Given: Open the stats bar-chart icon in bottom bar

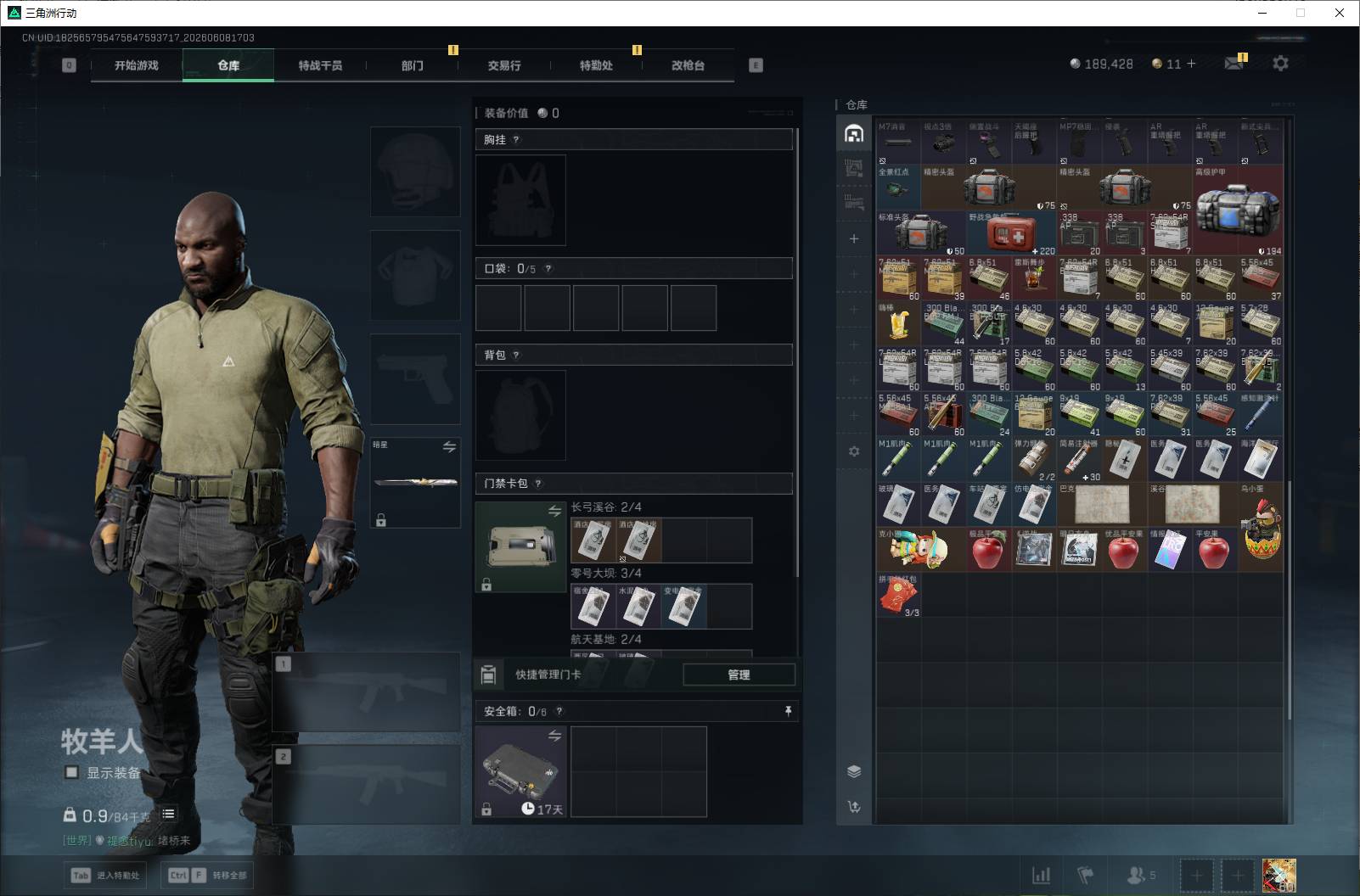Looking at the screenshot, I should pyautogui.click(x=1041, y=875).
